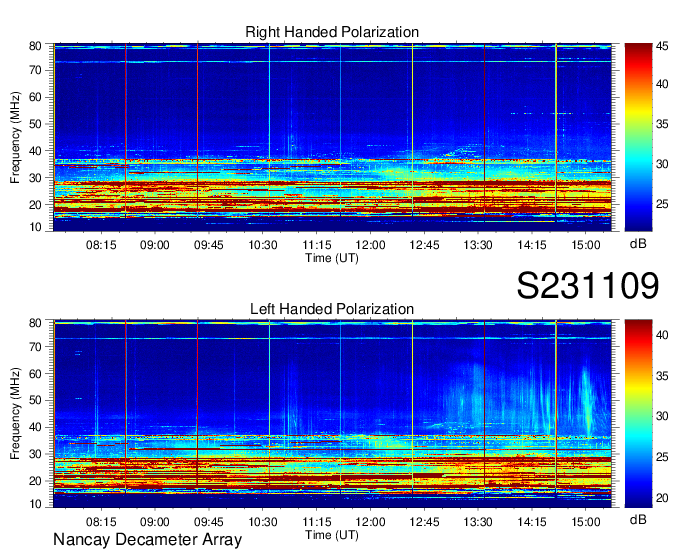Click "15:00" time tick under Right Handed plot
The image size is (680, 552).
pyautogui.click(x=585, y=245)
